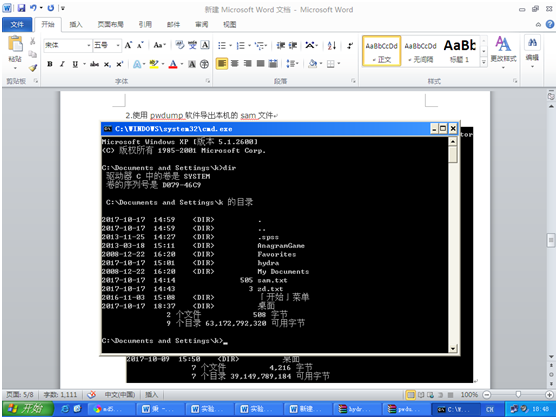Click the font color red A
The image size is (558, 419).
[173, 64]
